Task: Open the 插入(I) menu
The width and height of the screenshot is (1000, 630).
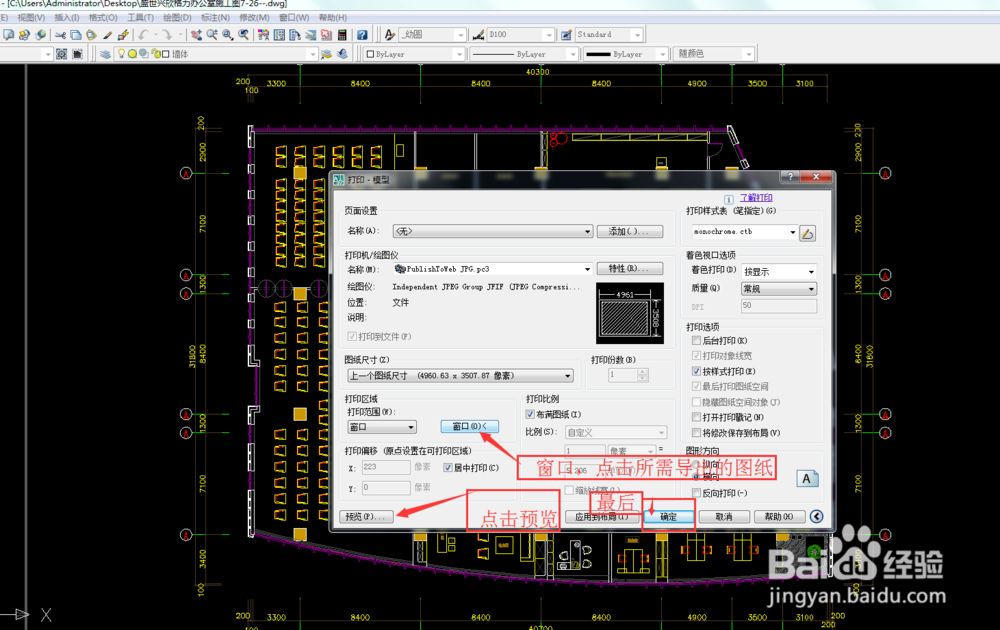Action: click(x=67, y=18)
